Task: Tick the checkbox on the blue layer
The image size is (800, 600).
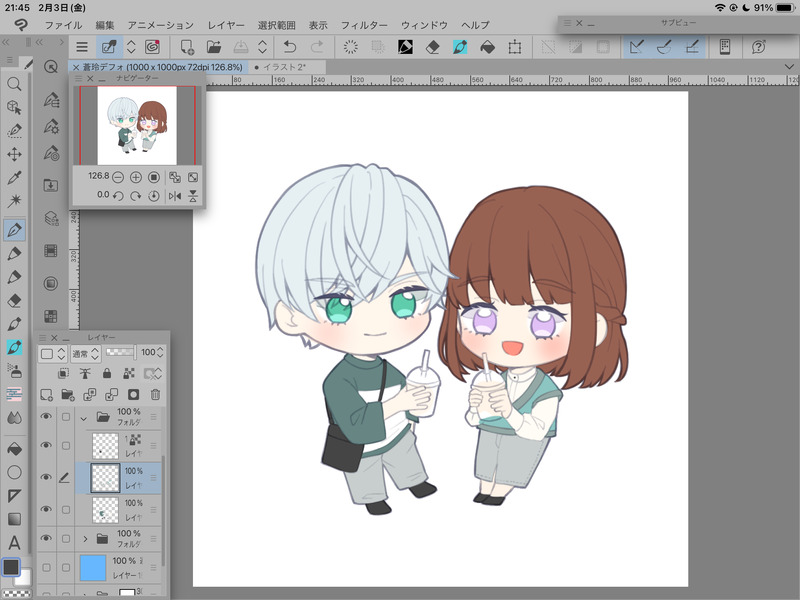Action: coord(66,567)
